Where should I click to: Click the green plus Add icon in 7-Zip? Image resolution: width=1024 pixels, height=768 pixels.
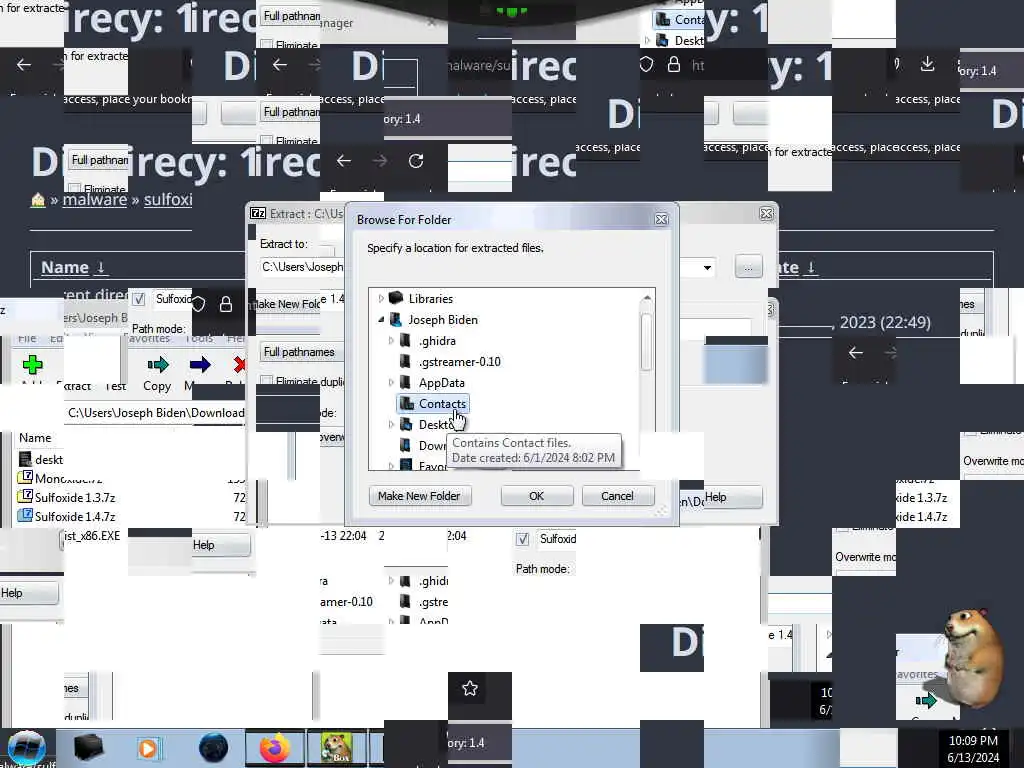[32, 364]
